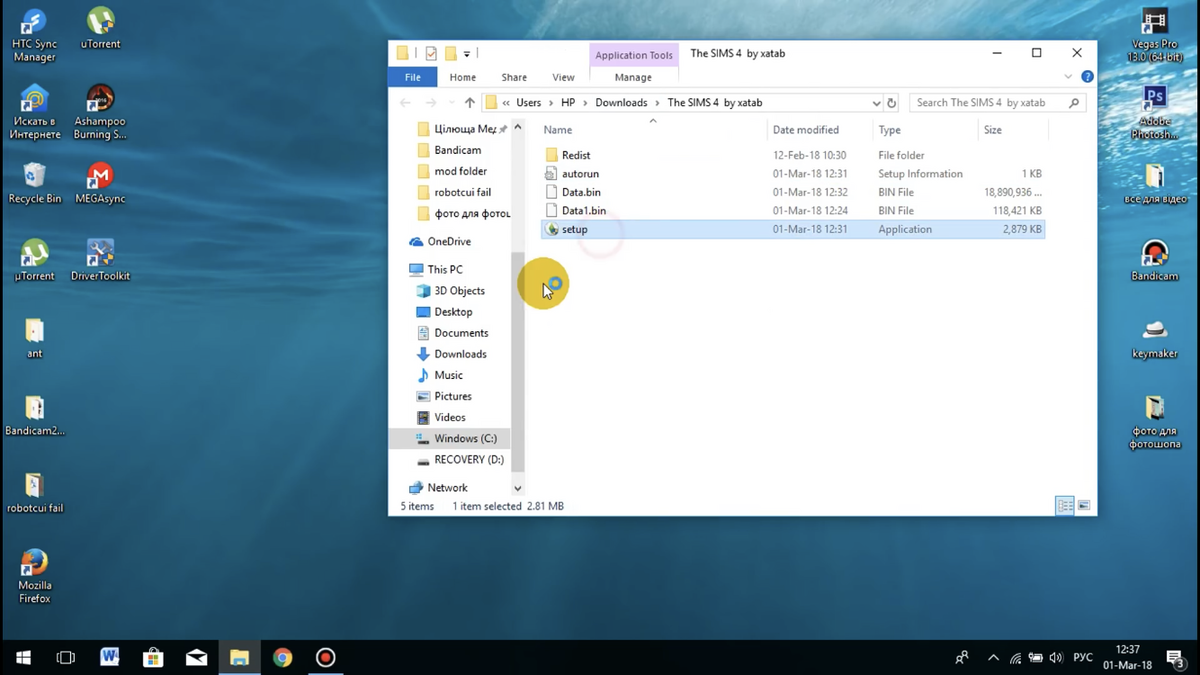Viewport: 1200px width, 675px height.
Task: Open DriverToolkit desktop shortcut
Action: 100,260
